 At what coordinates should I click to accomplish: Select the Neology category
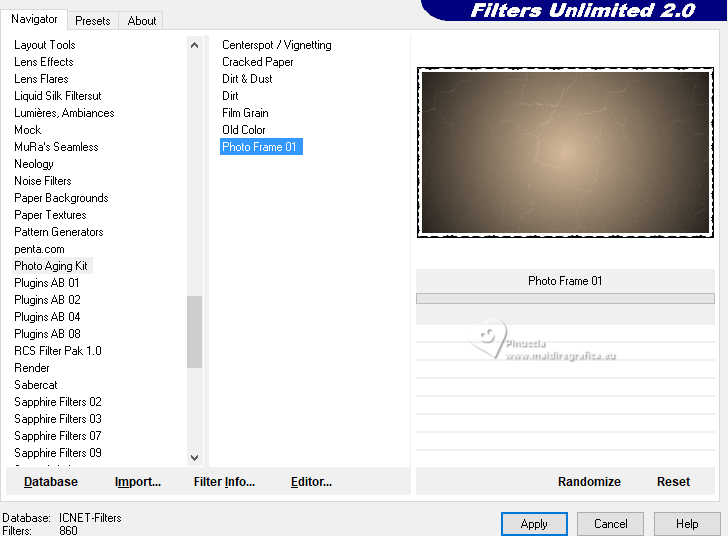click(33, 164)
